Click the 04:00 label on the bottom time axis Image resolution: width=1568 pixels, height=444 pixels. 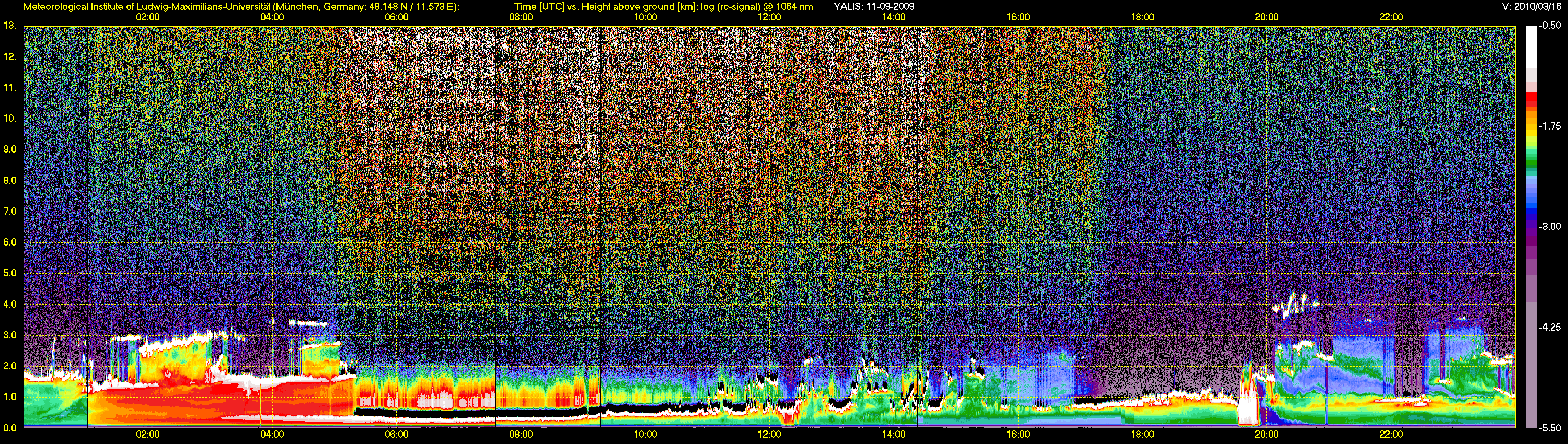coord(272,434)
